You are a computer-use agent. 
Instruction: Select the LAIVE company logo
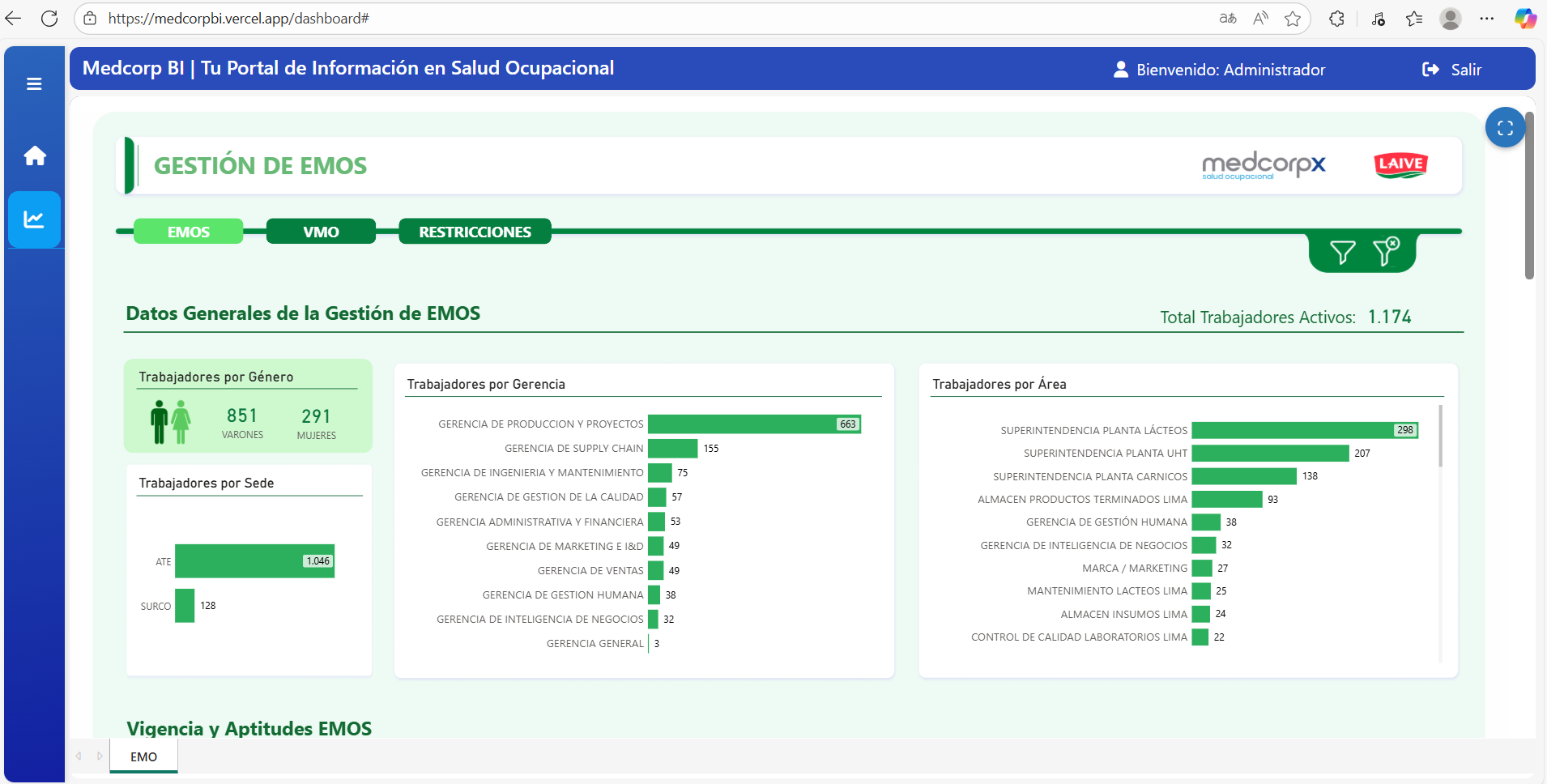coord(1400,164)
